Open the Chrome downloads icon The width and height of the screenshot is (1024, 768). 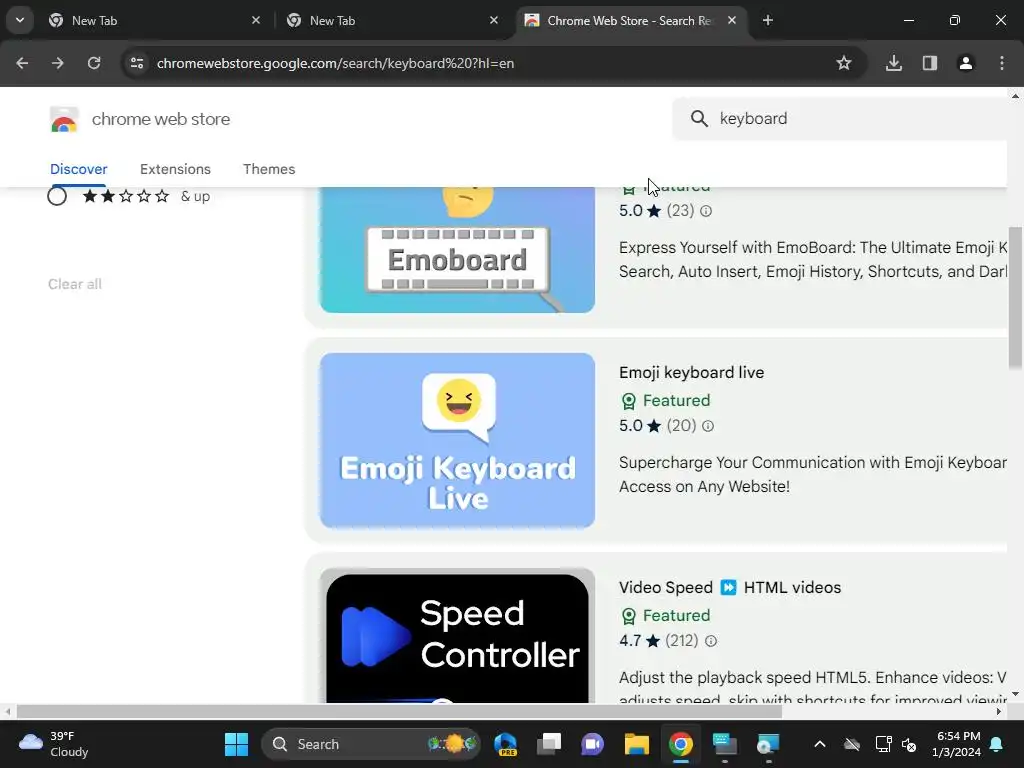tap(894, 63)
